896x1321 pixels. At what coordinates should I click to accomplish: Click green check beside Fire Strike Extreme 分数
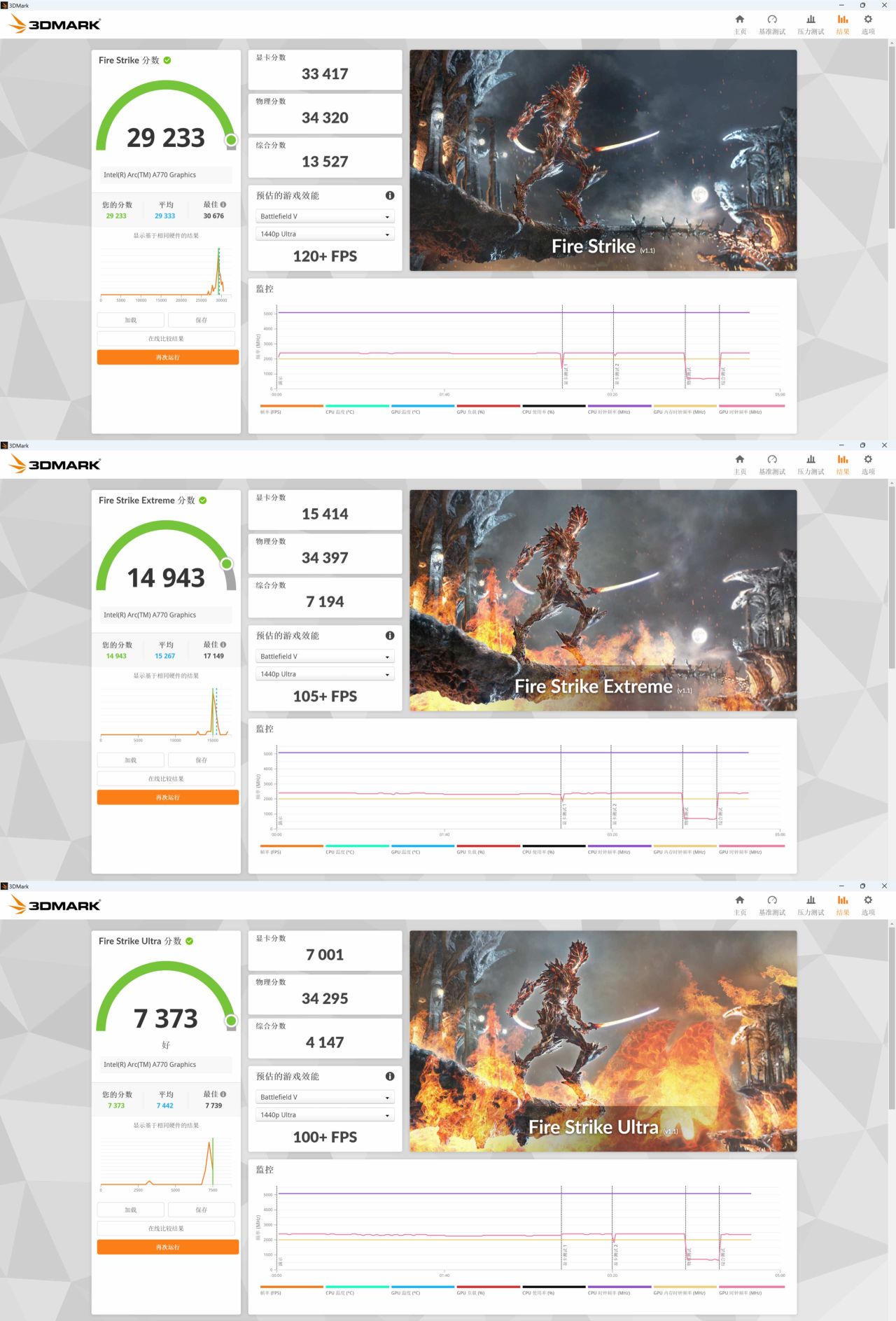tap(203, 501)
